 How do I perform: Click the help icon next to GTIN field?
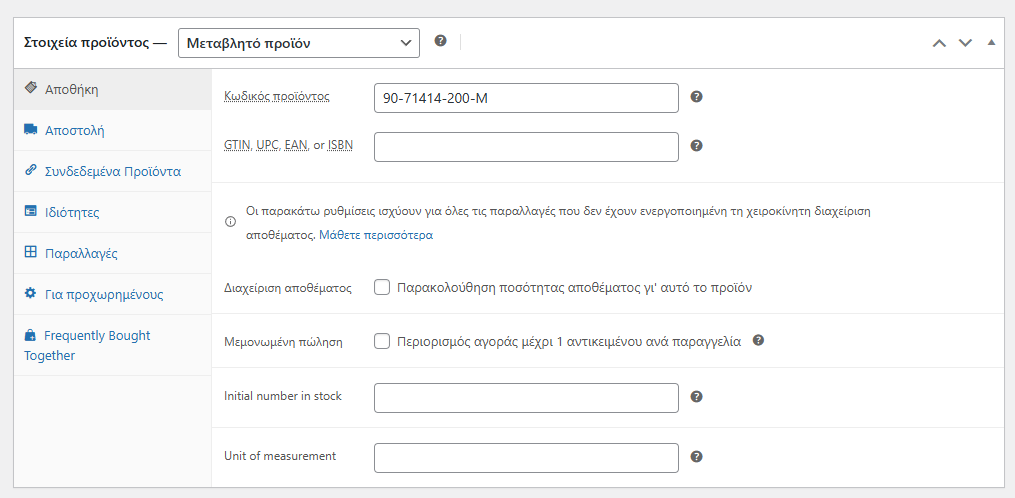(x=697, y=146)
